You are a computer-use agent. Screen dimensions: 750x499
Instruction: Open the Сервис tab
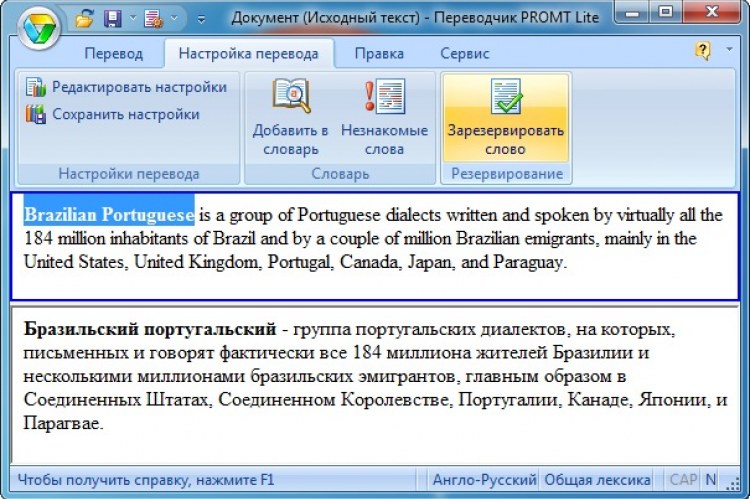[x=464, y=53]
